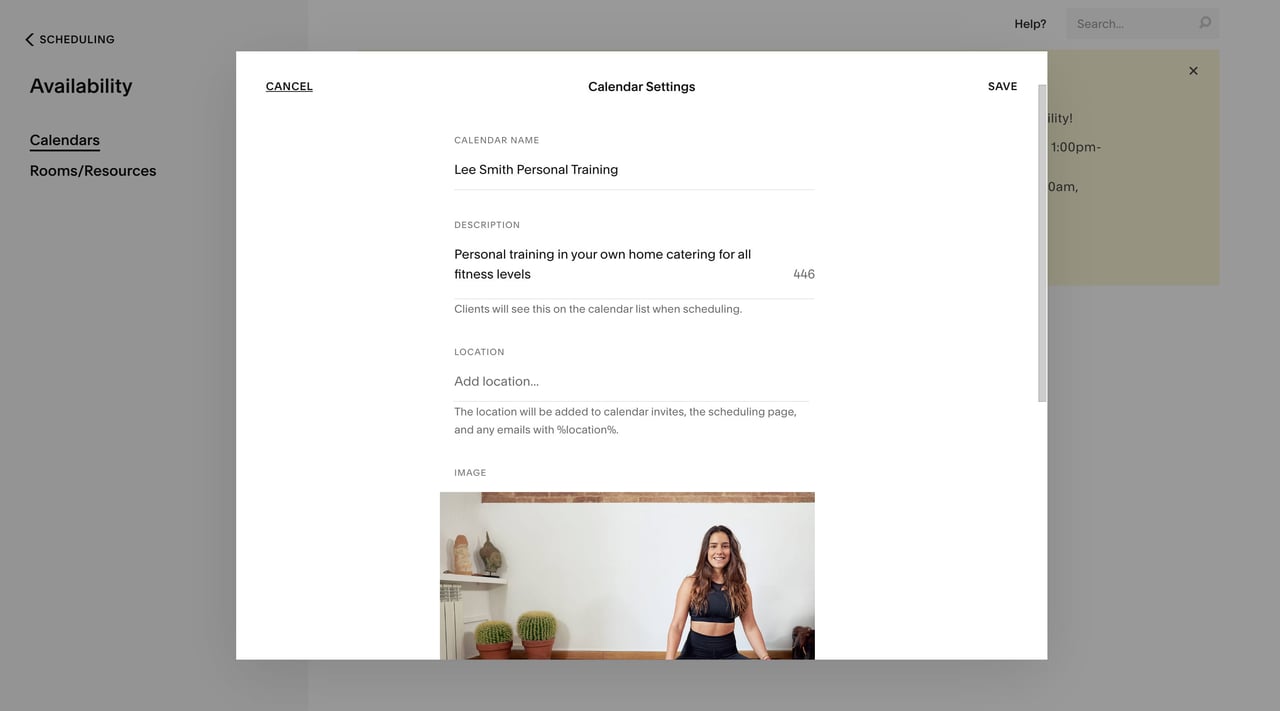Click the 446 character counter
Screen dimensions: 1280x711
coord(803,273)
